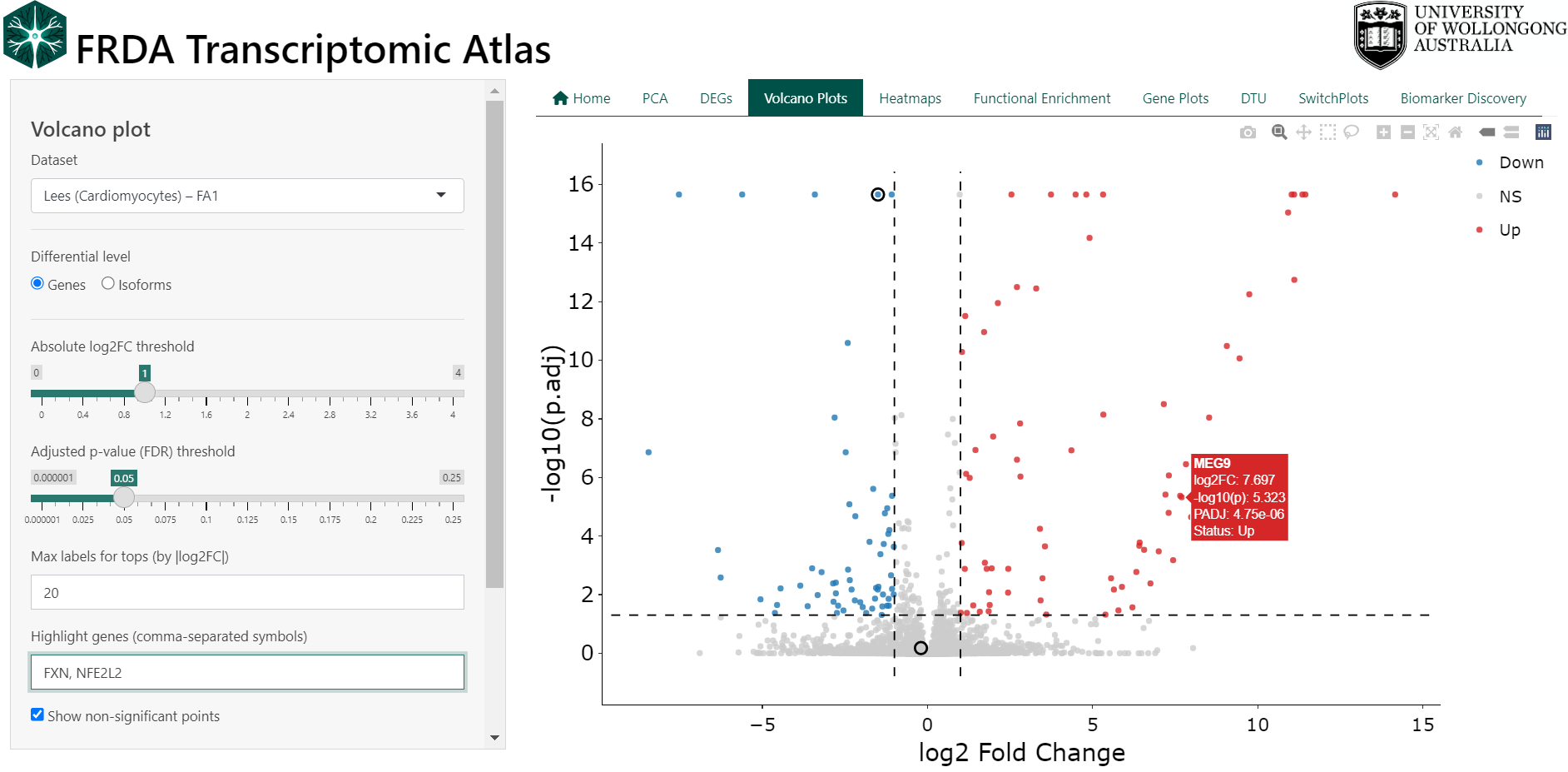Click the Autoscale plot icon
This screenshot has width=1568, height=772.
click(x=1431, y=132)
